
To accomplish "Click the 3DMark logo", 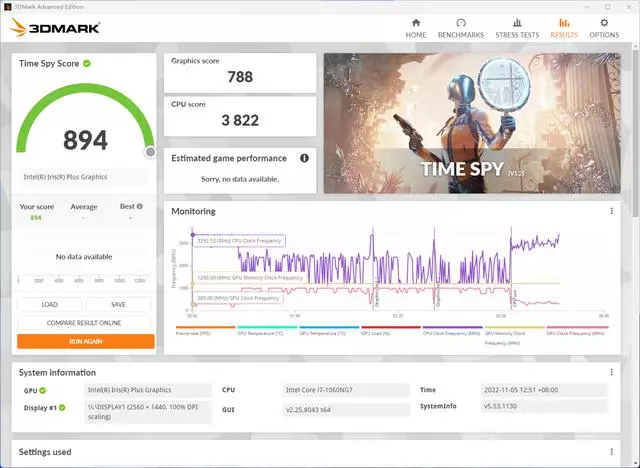I will point(55,28).
